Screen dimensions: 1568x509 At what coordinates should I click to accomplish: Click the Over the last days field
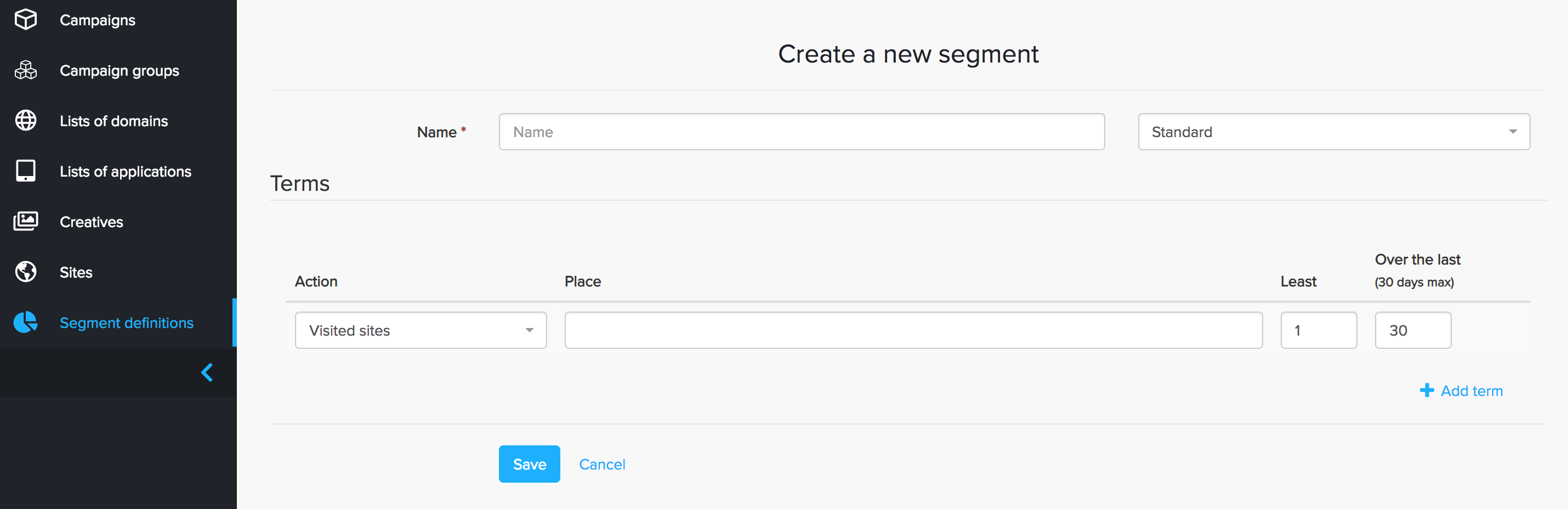[x=1412, y=331]
